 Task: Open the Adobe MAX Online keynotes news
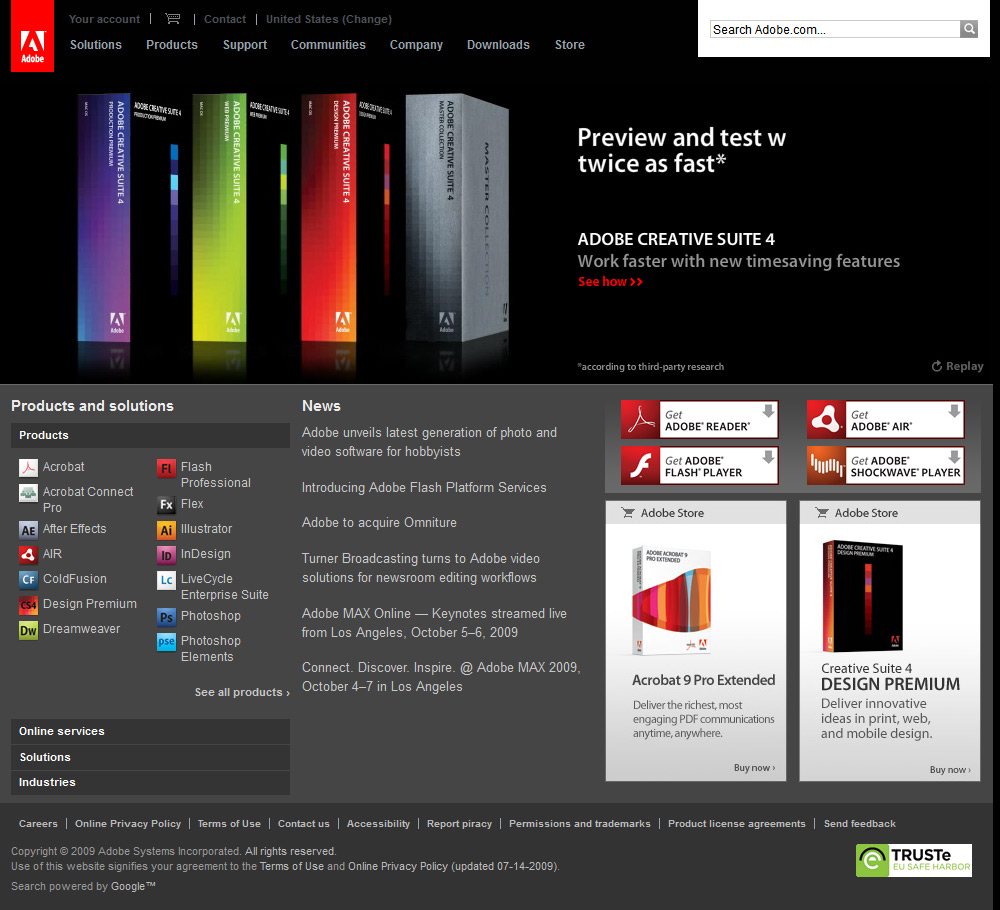pos(434,623)
